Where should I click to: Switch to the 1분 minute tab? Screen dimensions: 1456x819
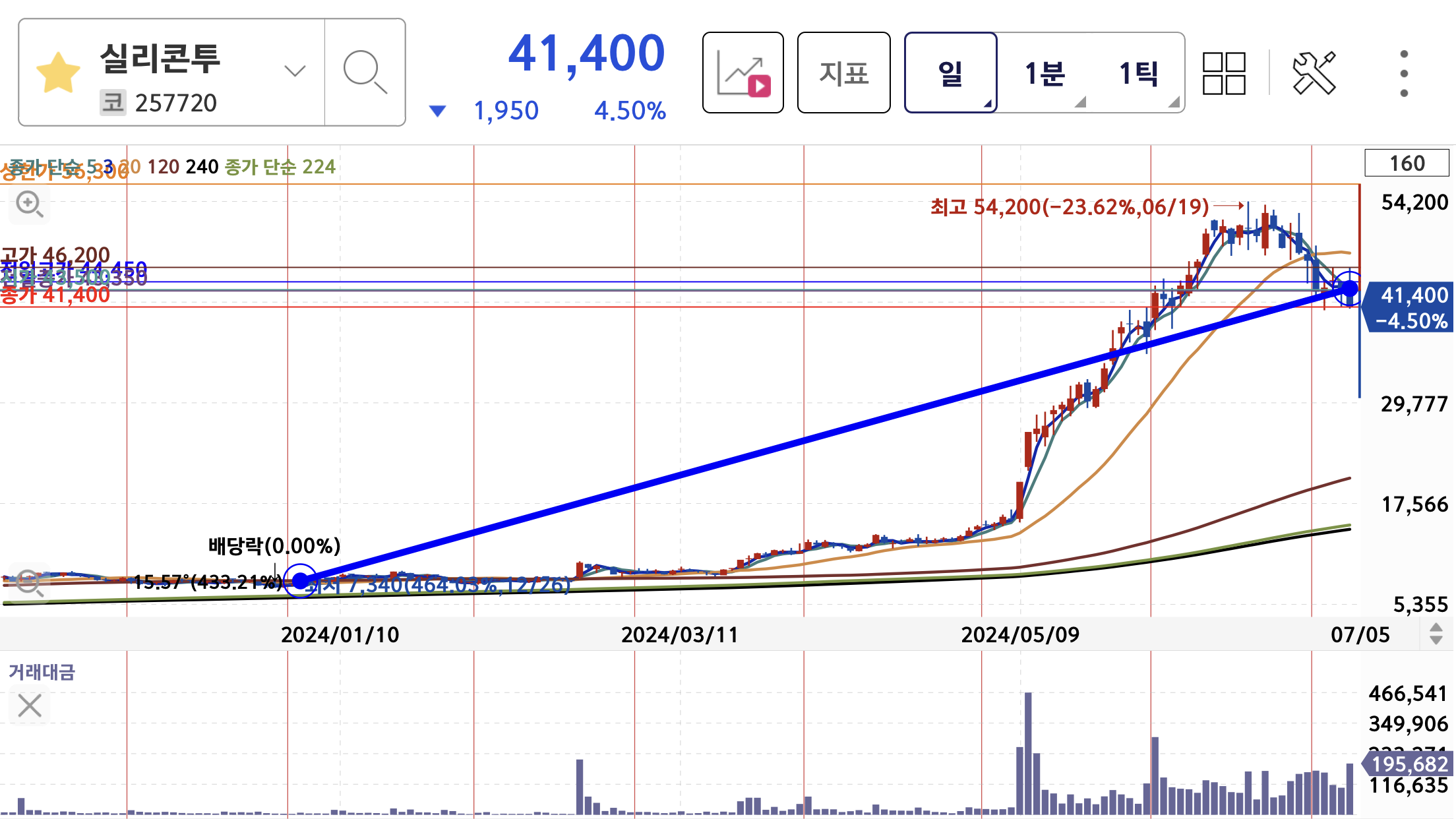tap(1045, 73)
